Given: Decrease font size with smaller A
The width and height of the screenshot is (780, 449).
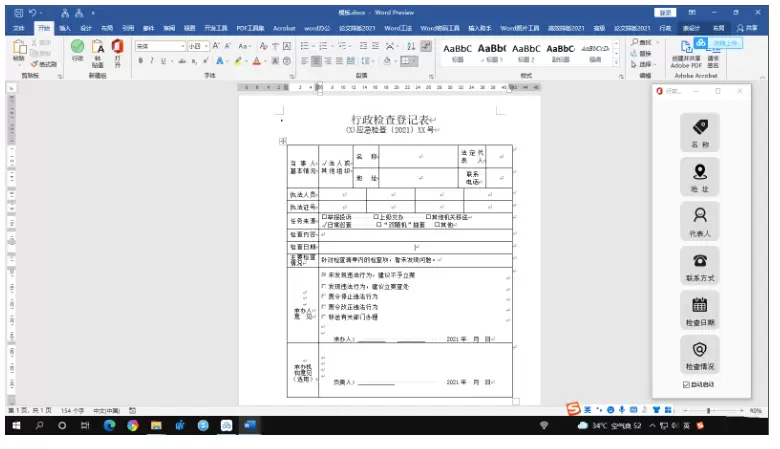Looking at the screenshot, I should pos(227,46).
